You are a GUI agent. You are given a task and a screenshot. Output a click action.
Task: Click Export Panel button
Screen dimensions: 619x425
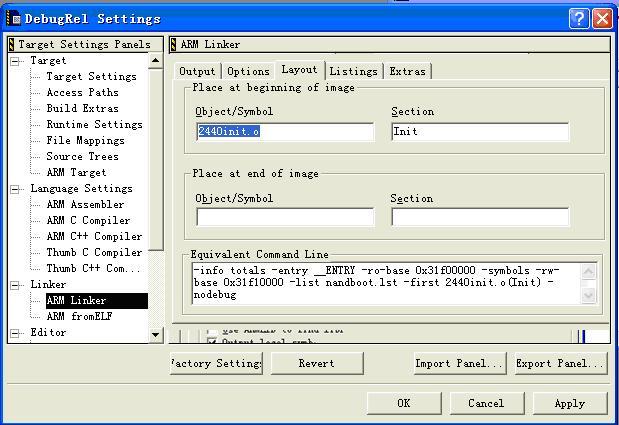coord(561,363)
